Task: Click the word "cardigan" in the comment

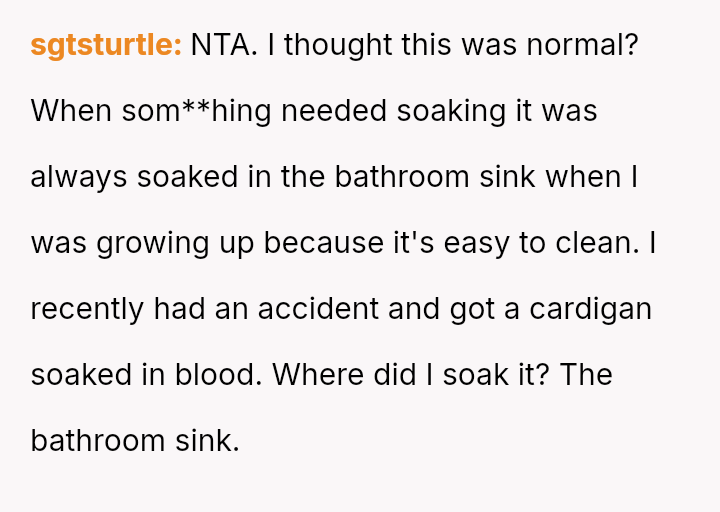Action: tap(590, 309)
